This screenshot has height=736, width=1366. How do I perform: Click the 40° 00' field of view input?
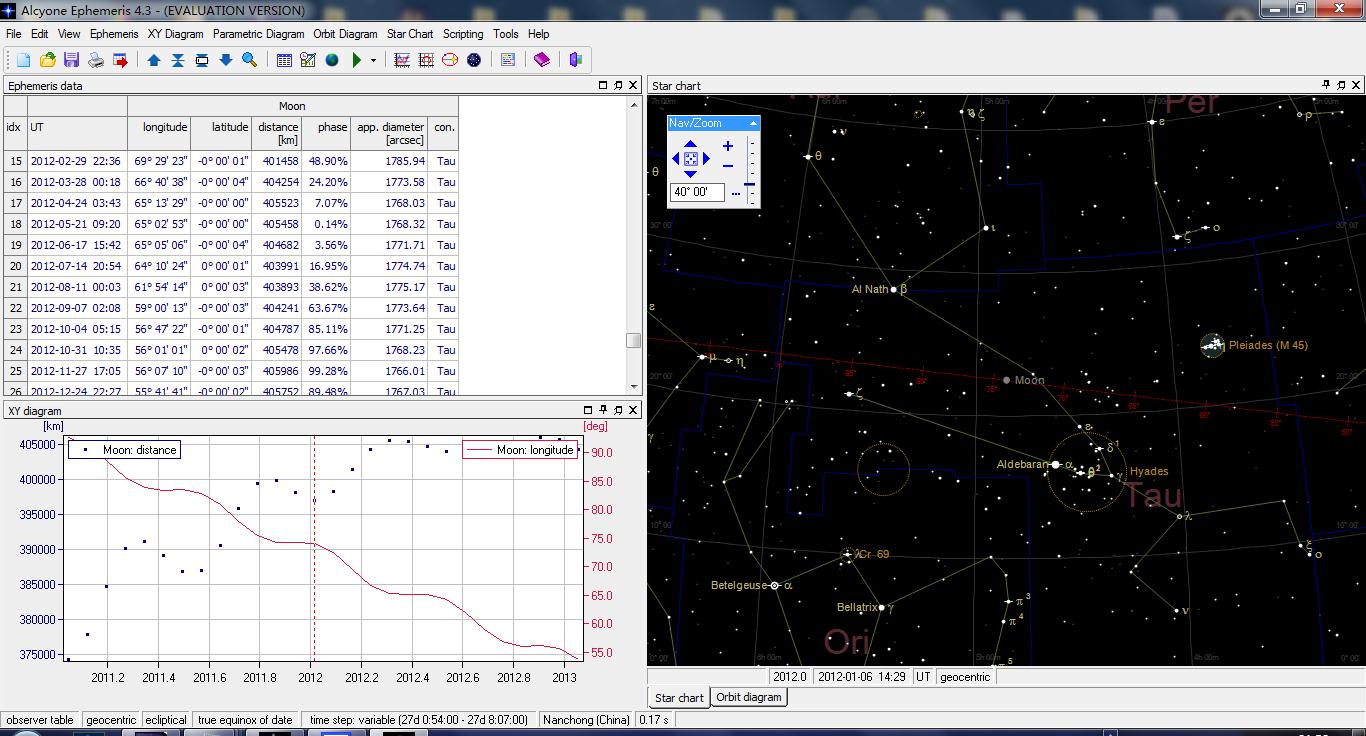697,192
